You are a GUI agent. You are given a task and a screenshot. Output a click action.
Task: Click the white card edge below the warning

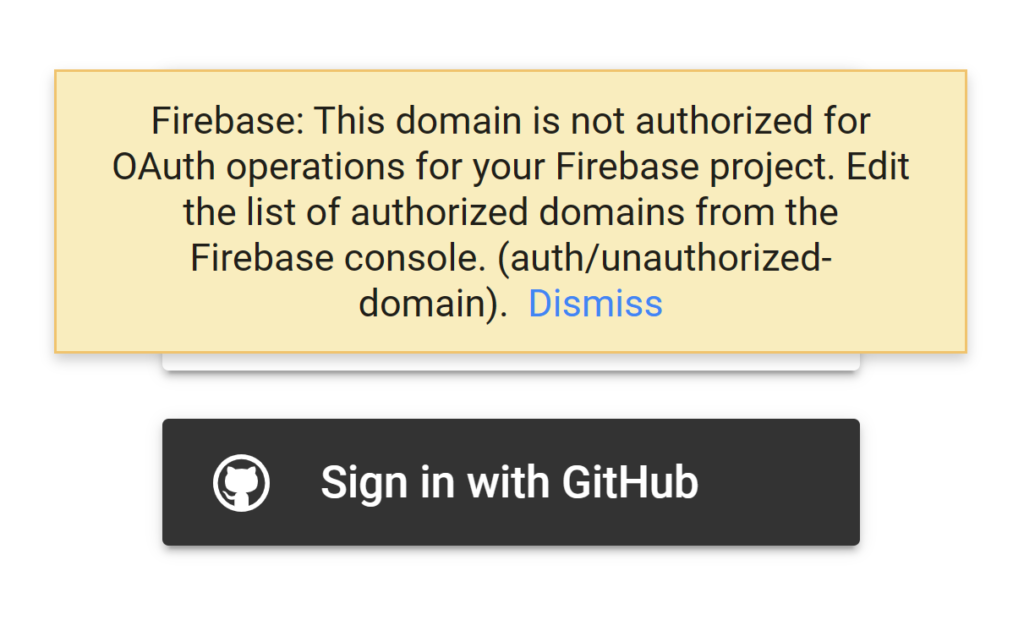click(511, 361)
